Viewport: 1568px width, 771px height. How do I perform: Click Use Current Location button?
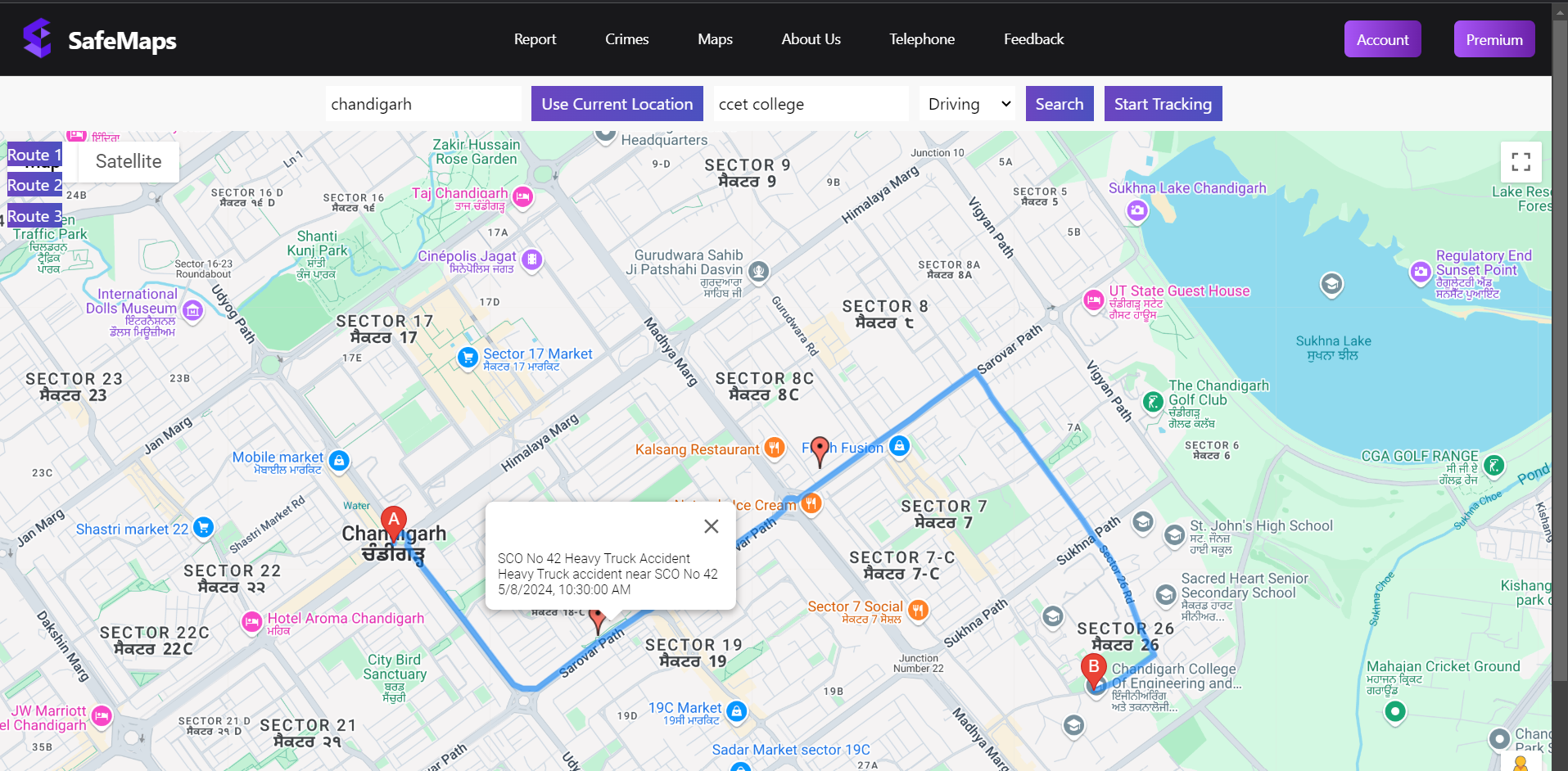tap(617, 104)
